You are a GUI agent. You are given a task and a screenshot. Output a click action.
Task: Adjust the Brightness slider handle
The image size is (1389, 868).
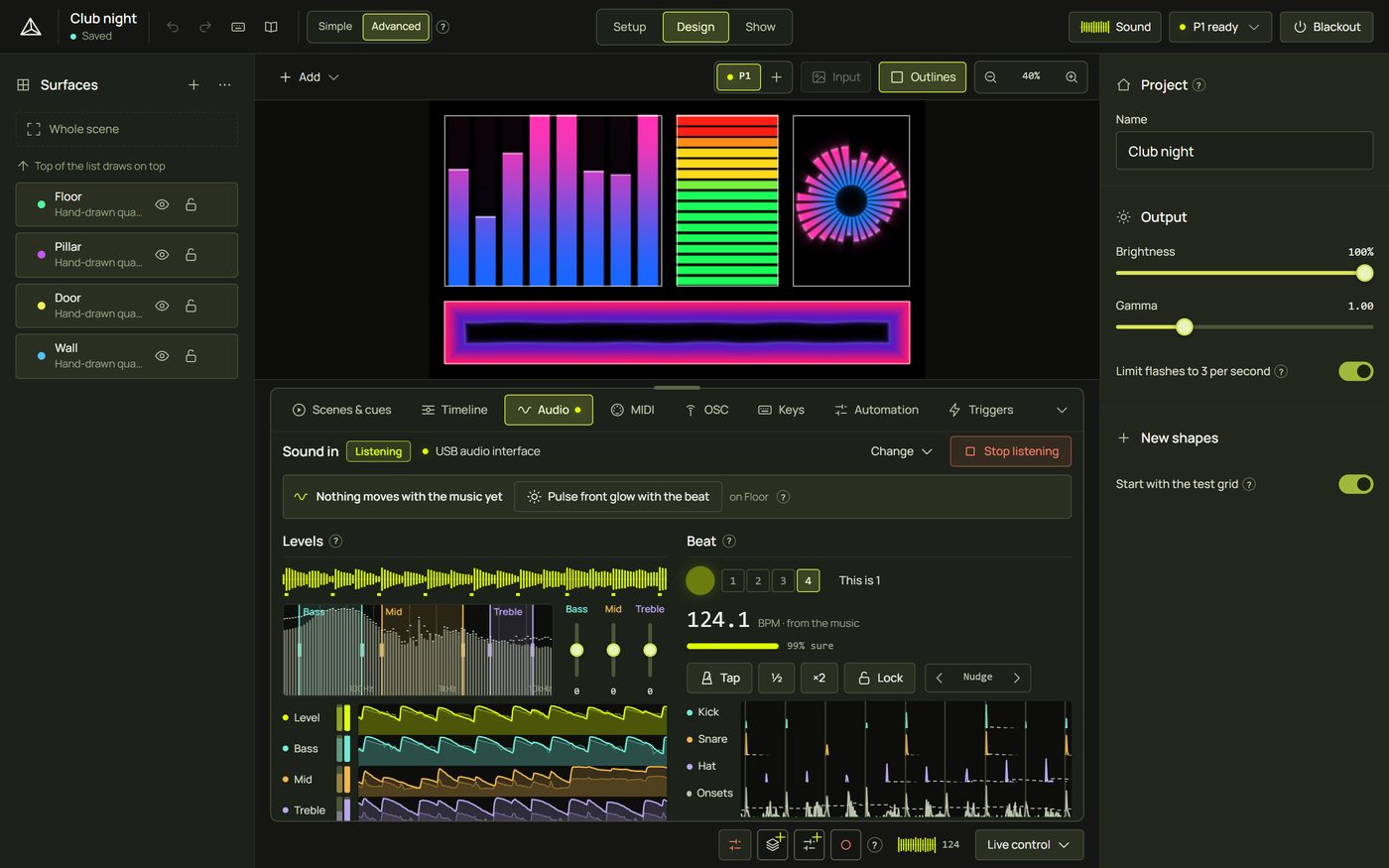coord(1364,273)
